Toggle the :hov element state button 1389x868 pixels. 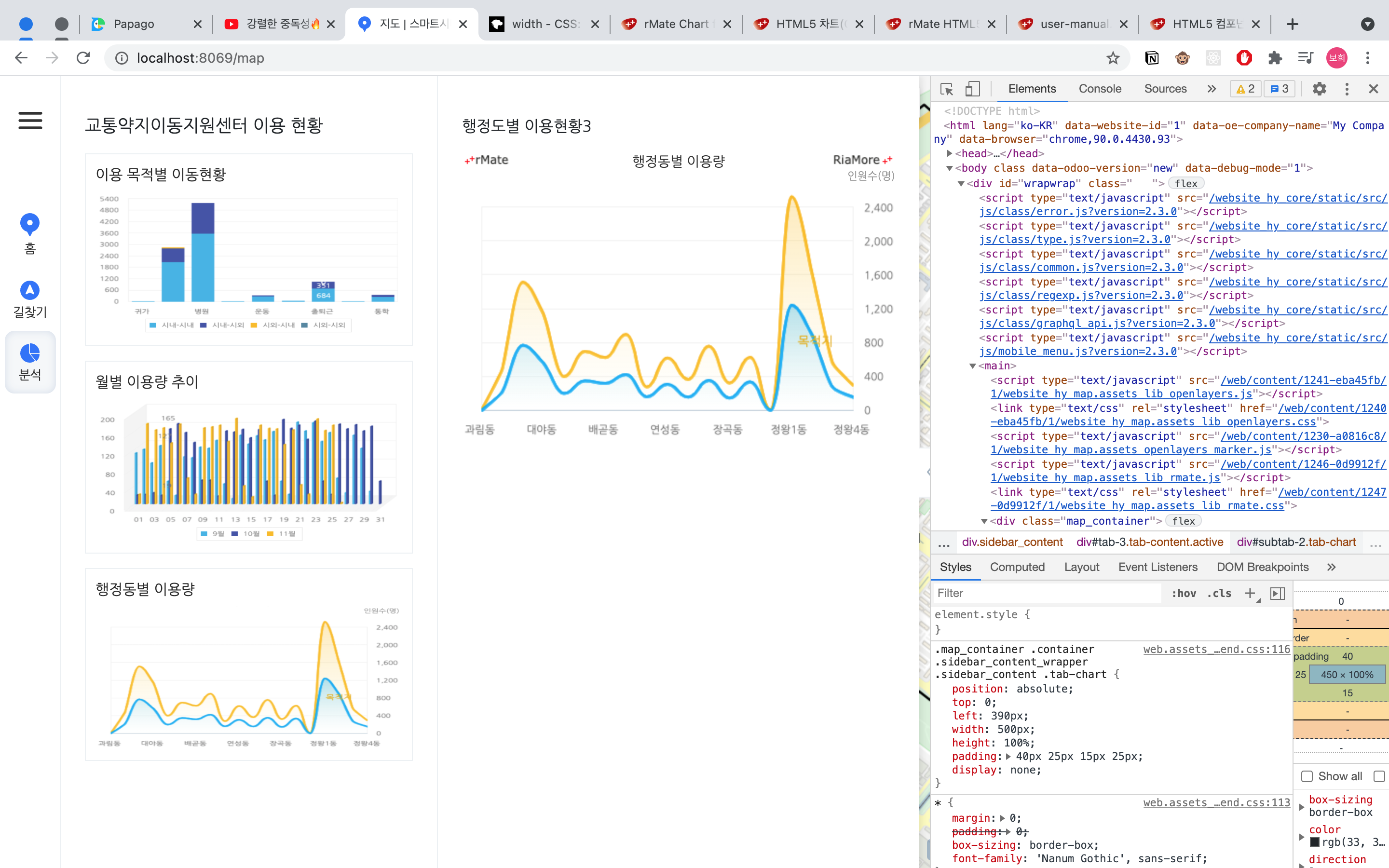pyautogui.click(x=1184, y=593)
